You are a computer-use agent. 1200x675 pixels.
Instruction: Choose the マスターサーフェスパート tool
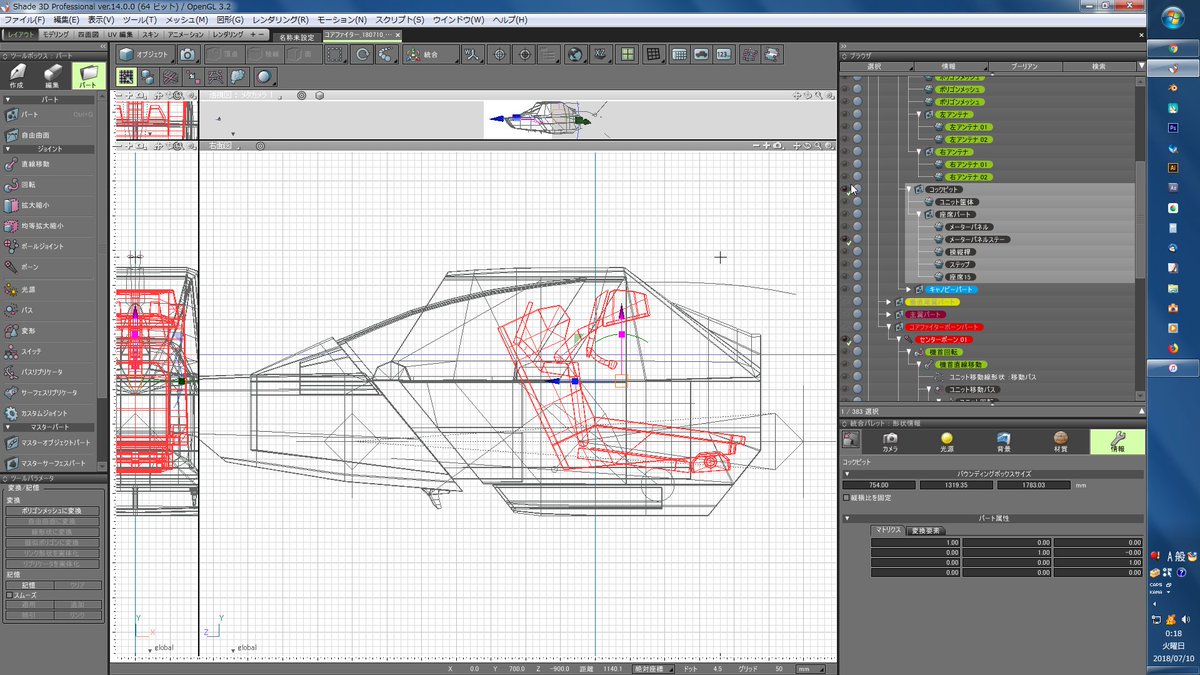48,463
